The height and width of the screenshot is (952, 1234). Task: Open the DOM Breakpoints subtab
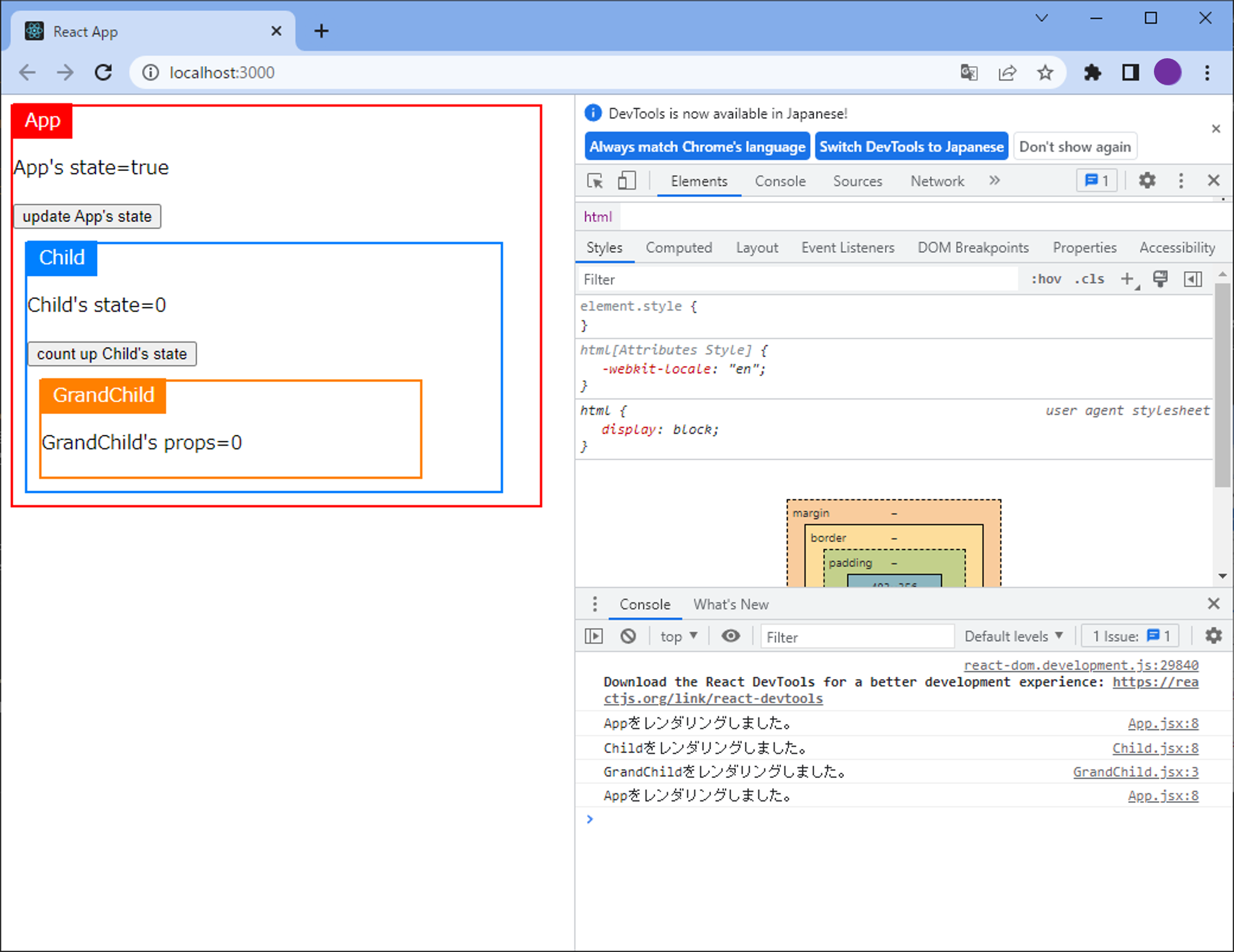(973, 247)
